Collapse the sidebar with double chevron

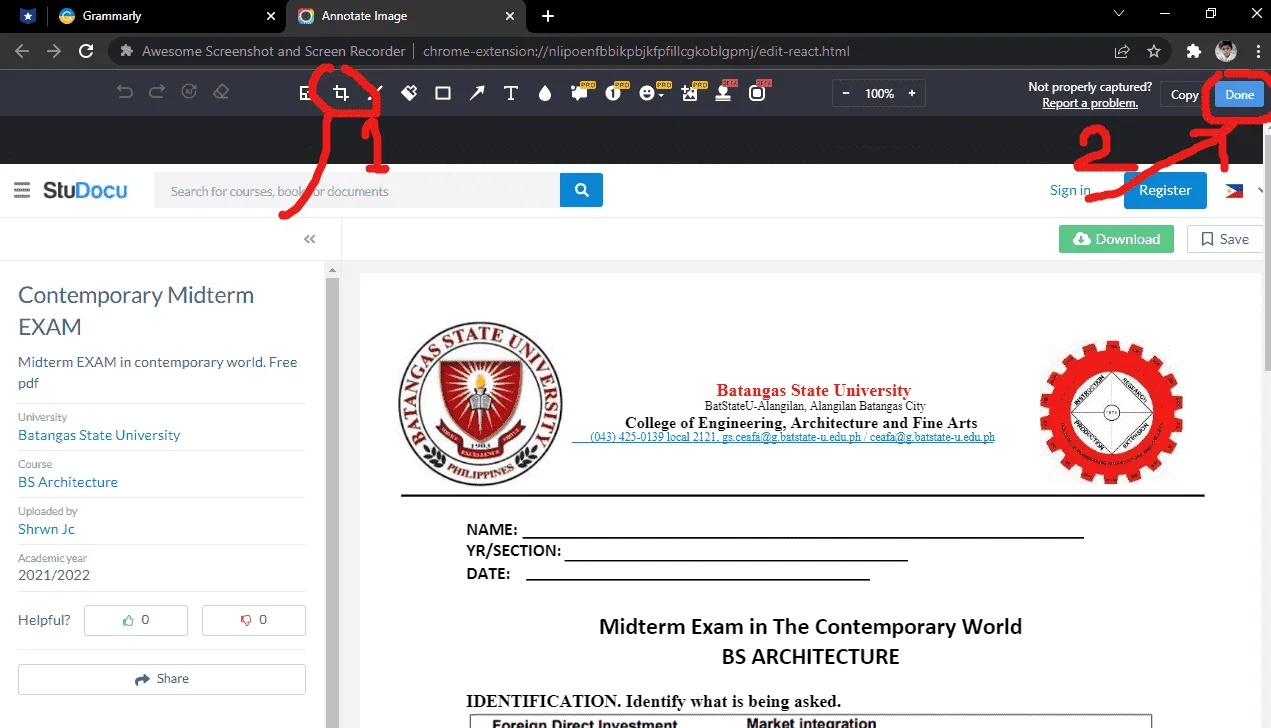pyautogui.click(x=310, y=239)
